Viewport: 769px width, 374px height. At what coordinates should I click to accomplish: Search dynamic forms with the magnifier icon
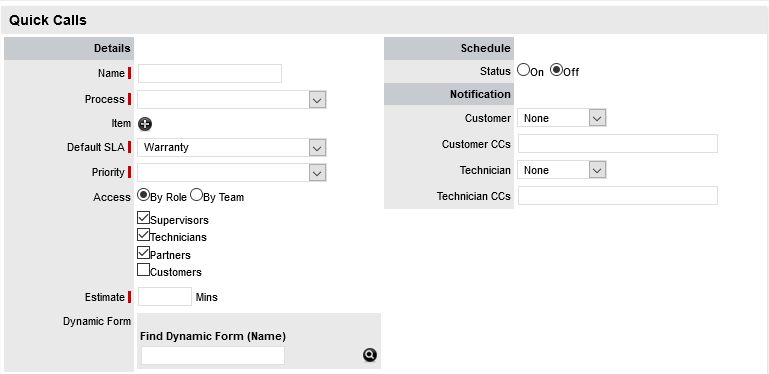pyautogui.click(x=370, y=355)
